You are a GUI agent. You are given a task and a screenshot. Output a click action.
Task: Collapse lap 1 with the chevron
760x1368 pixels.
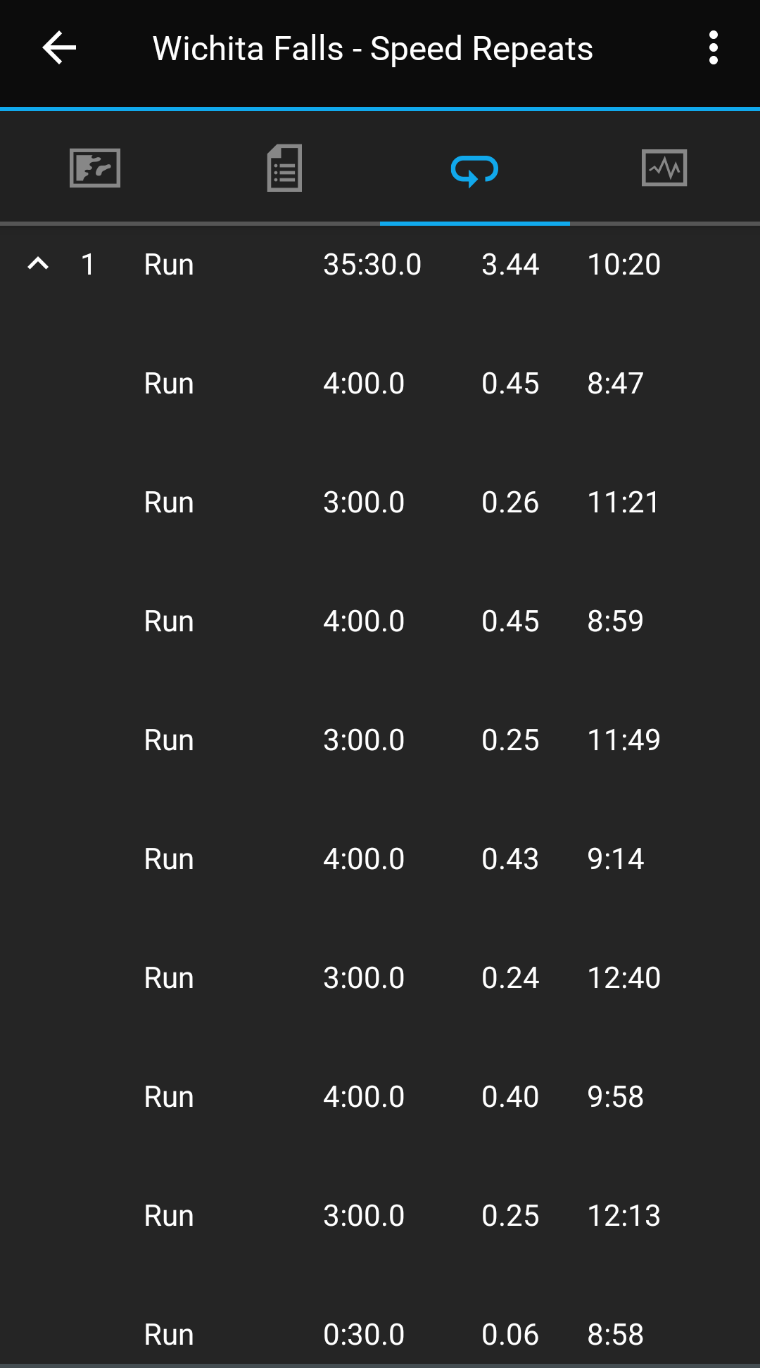38,265
